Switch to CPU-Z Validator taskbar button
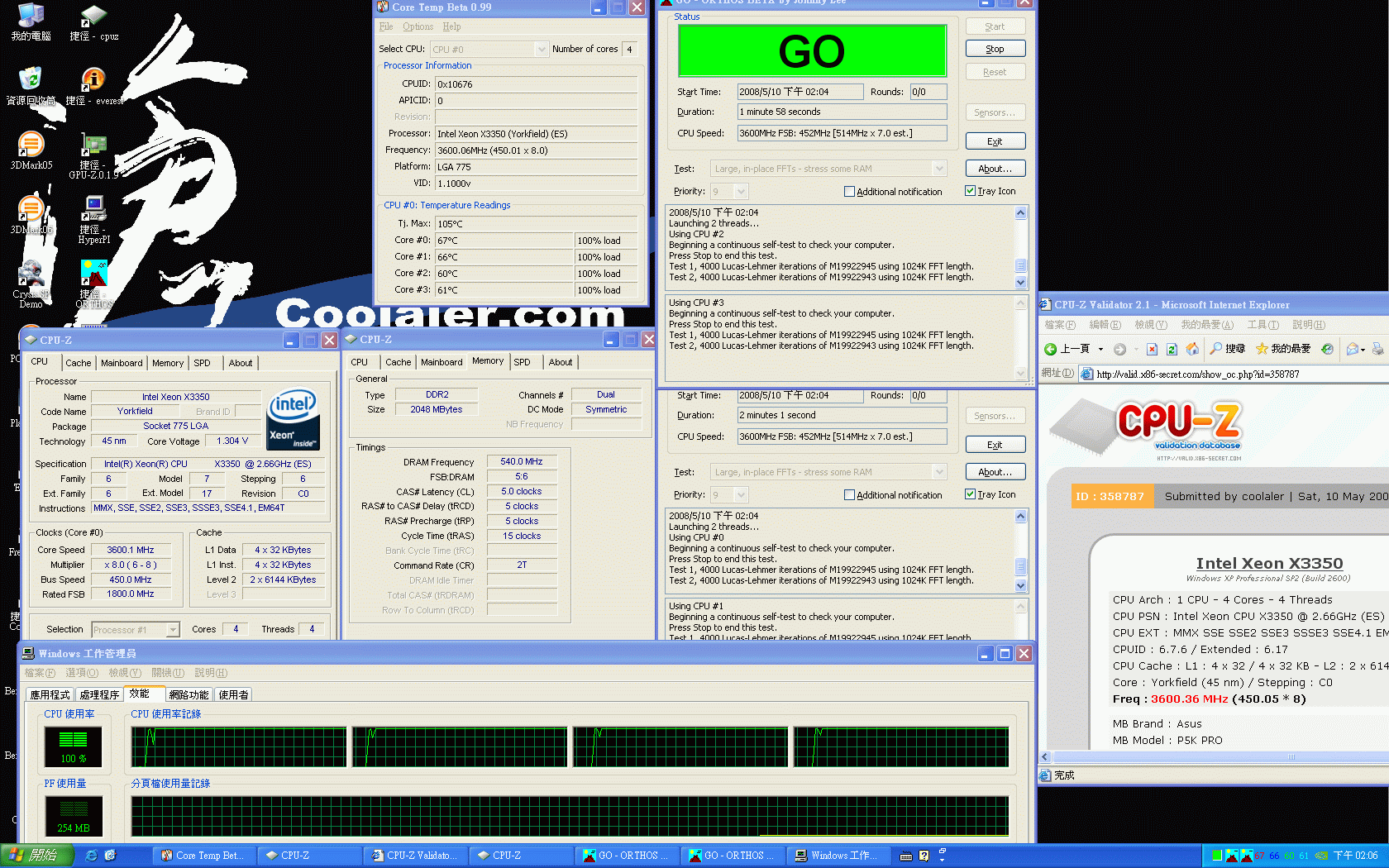Viewport: 1389px width, 868px height. point(416,856)
